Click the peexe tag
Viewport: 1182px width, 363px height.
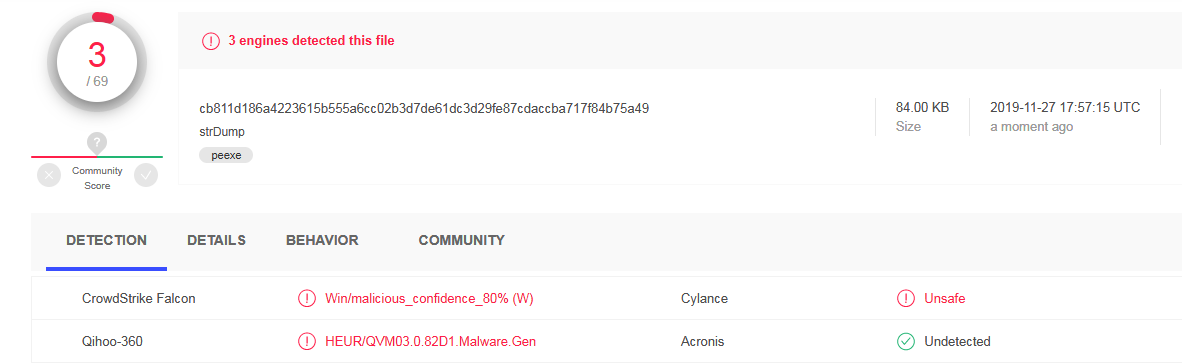coord(226,155)
